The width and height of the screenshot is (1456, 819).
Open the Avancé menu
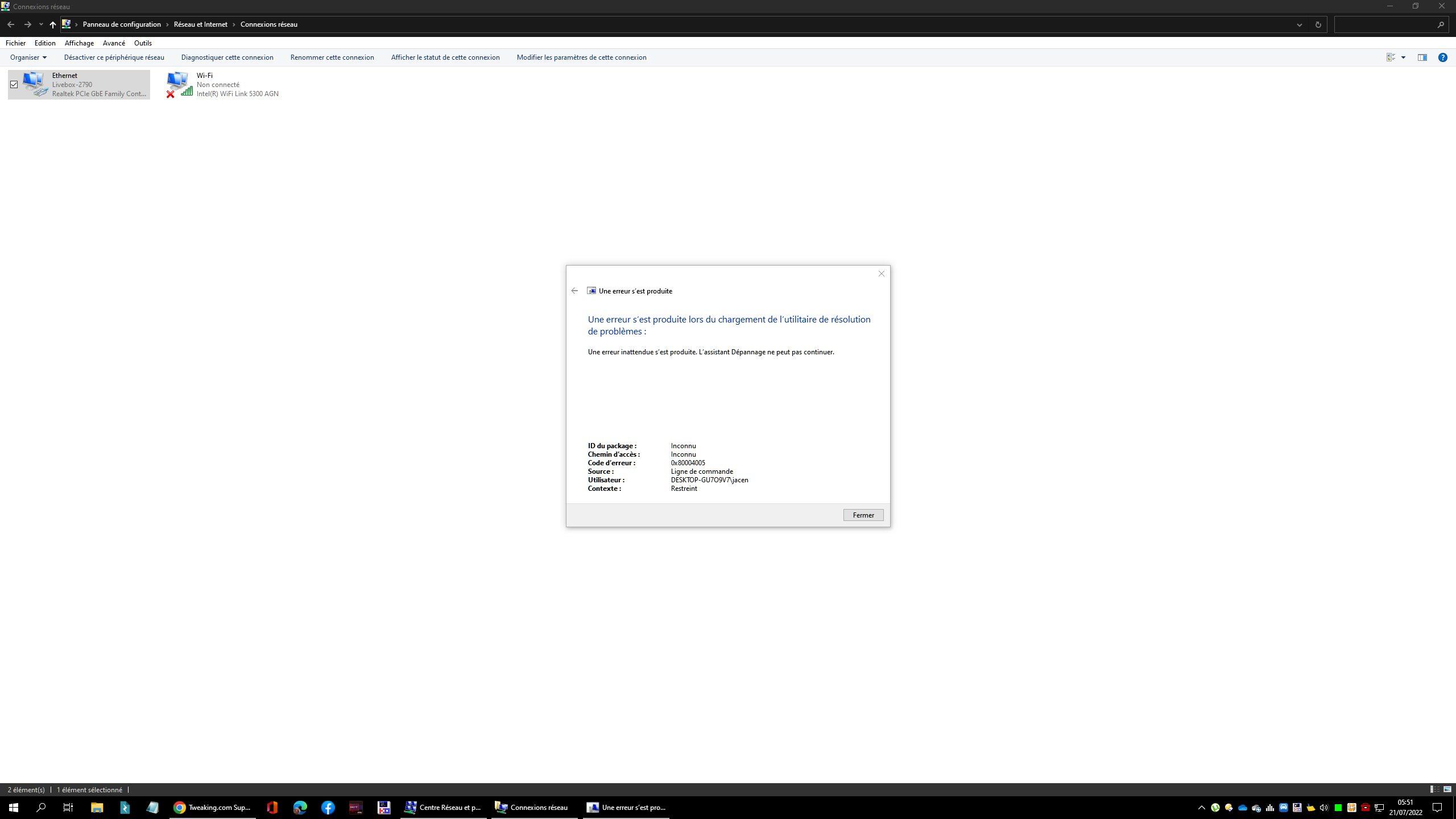(114, 43)
